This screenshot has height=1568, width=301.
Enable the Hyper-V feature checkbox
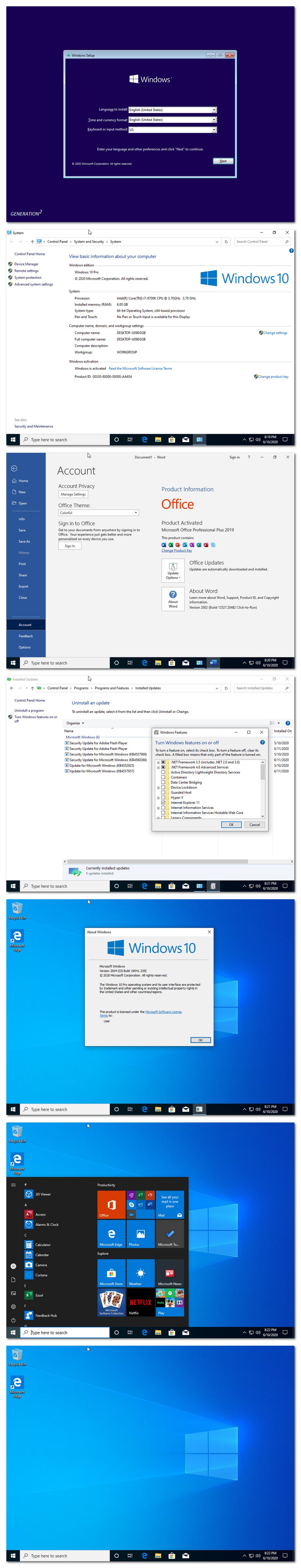click(163, 797)
